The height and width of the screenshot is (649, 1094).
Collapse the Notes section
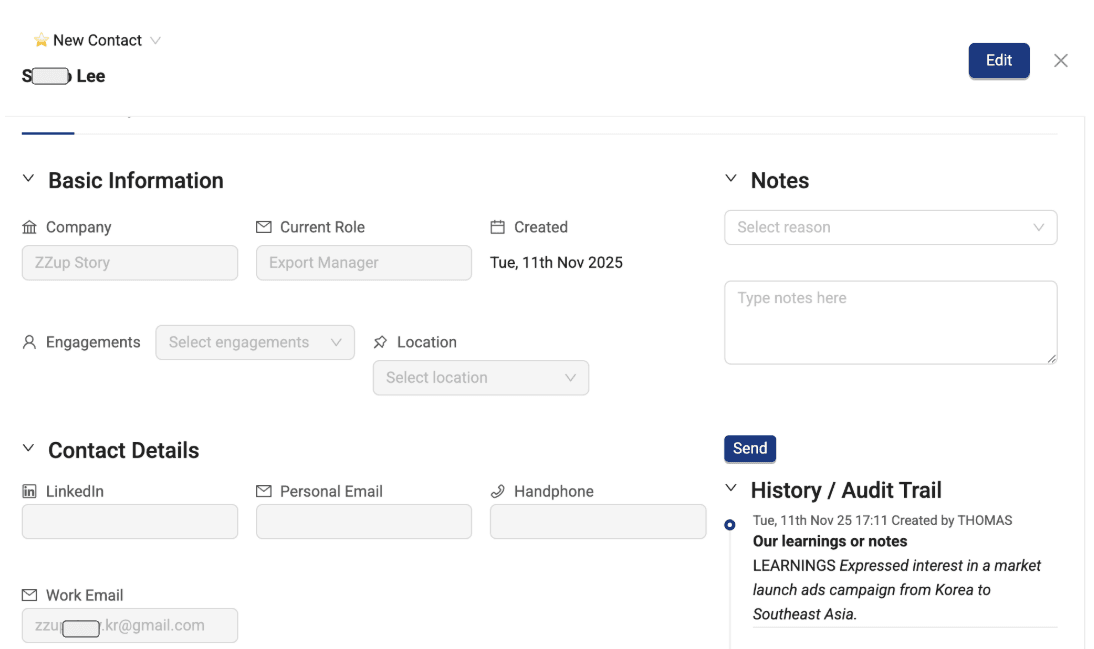(x=730, y=180)
